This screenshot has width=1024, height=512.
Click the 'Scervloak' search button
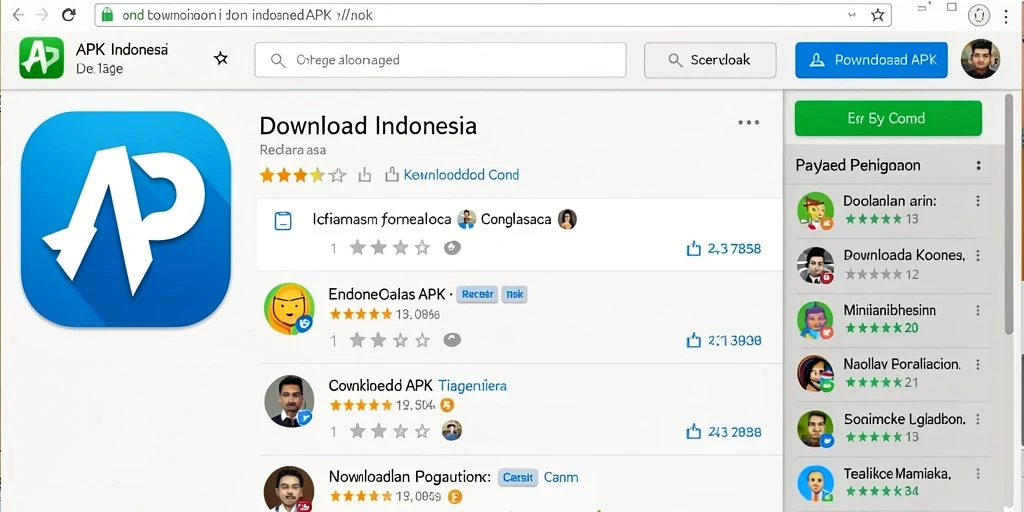click(710, 60)
